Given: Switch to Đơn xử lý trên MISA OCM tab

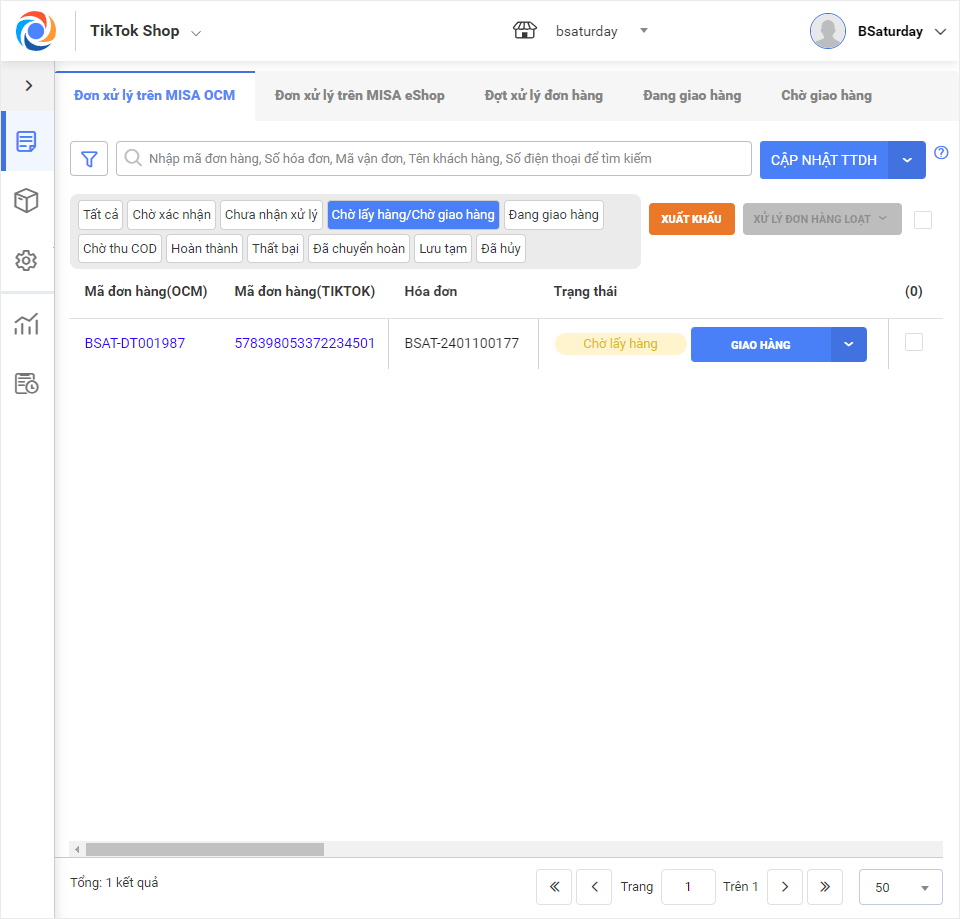Looking at the screenshot, I should point(154,96).
